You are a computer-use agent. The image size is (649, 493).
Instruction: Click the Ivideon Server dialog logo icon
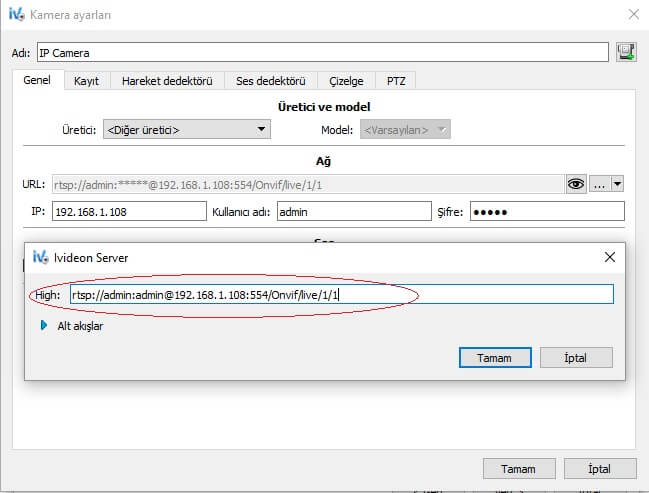tap(41, 257)
